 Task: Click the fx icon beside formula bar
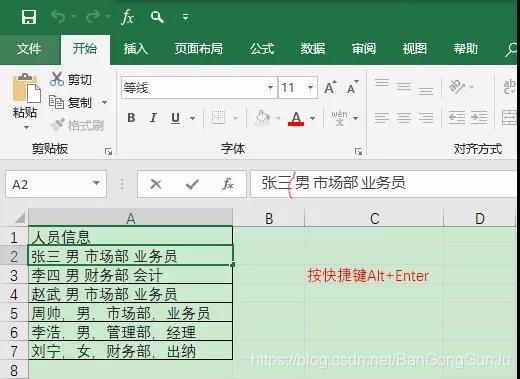[228, 184]
